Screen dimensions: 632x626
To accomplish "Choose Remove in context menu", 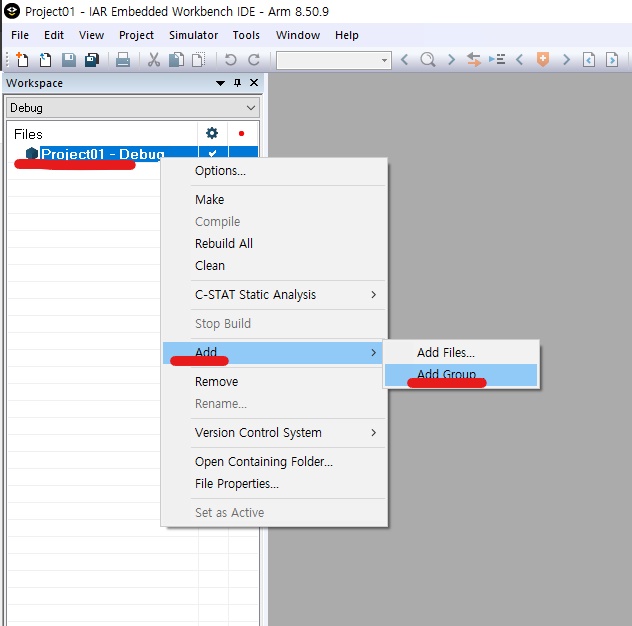I will (x=274, y=381).
